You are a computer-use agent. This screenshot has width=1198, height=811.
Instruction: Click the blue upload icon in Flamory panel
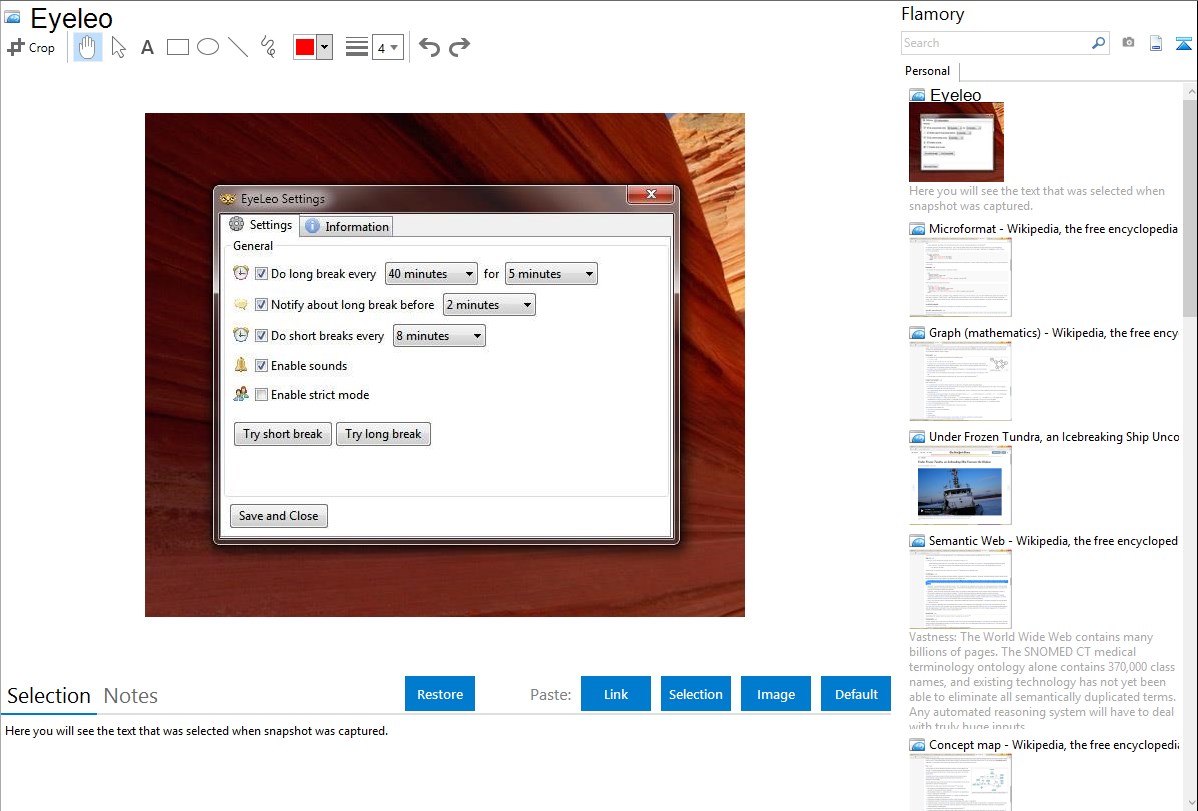point(1183,43)
